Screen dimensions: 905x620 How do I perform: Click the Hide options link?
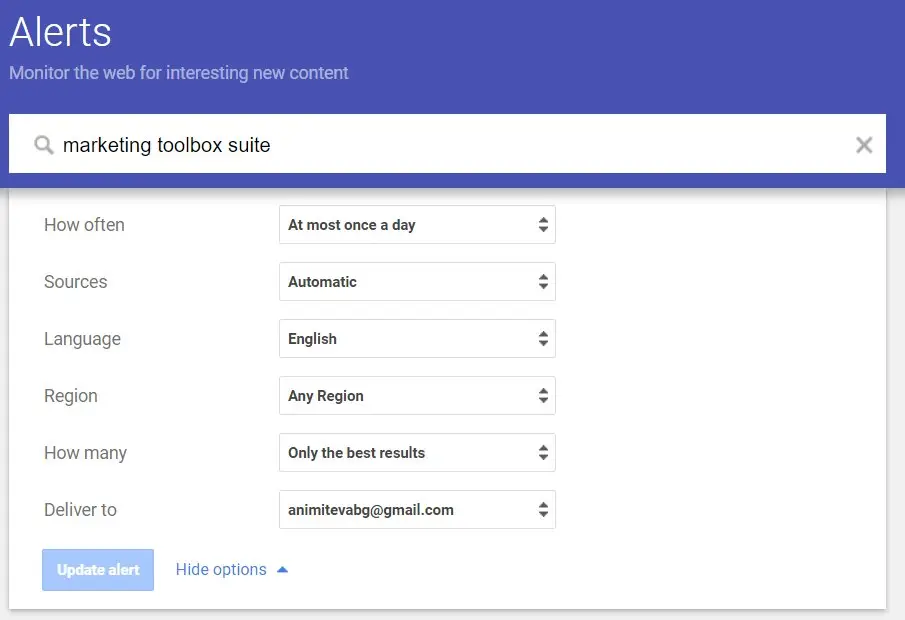pyautogui.click(x=221, y=570)
